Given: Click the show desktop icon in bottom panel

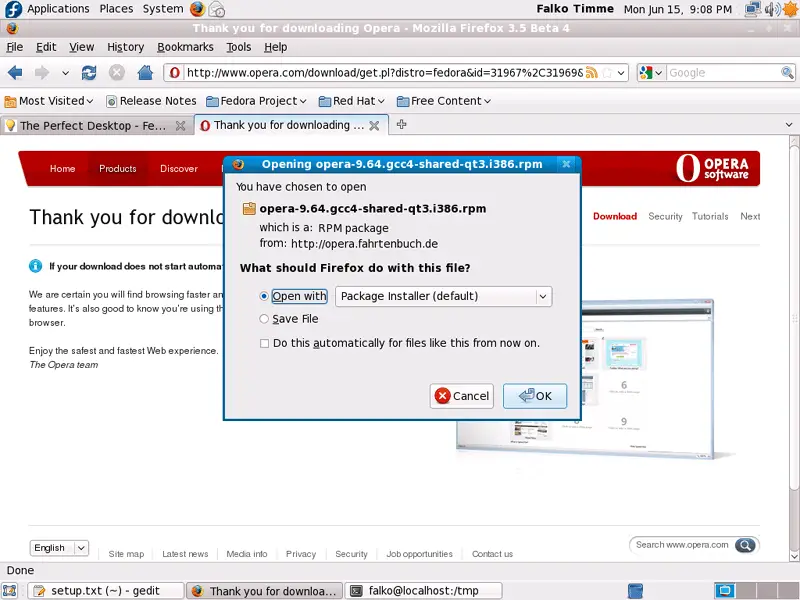Looking at the screenshot, I should (x=10, y=591).
